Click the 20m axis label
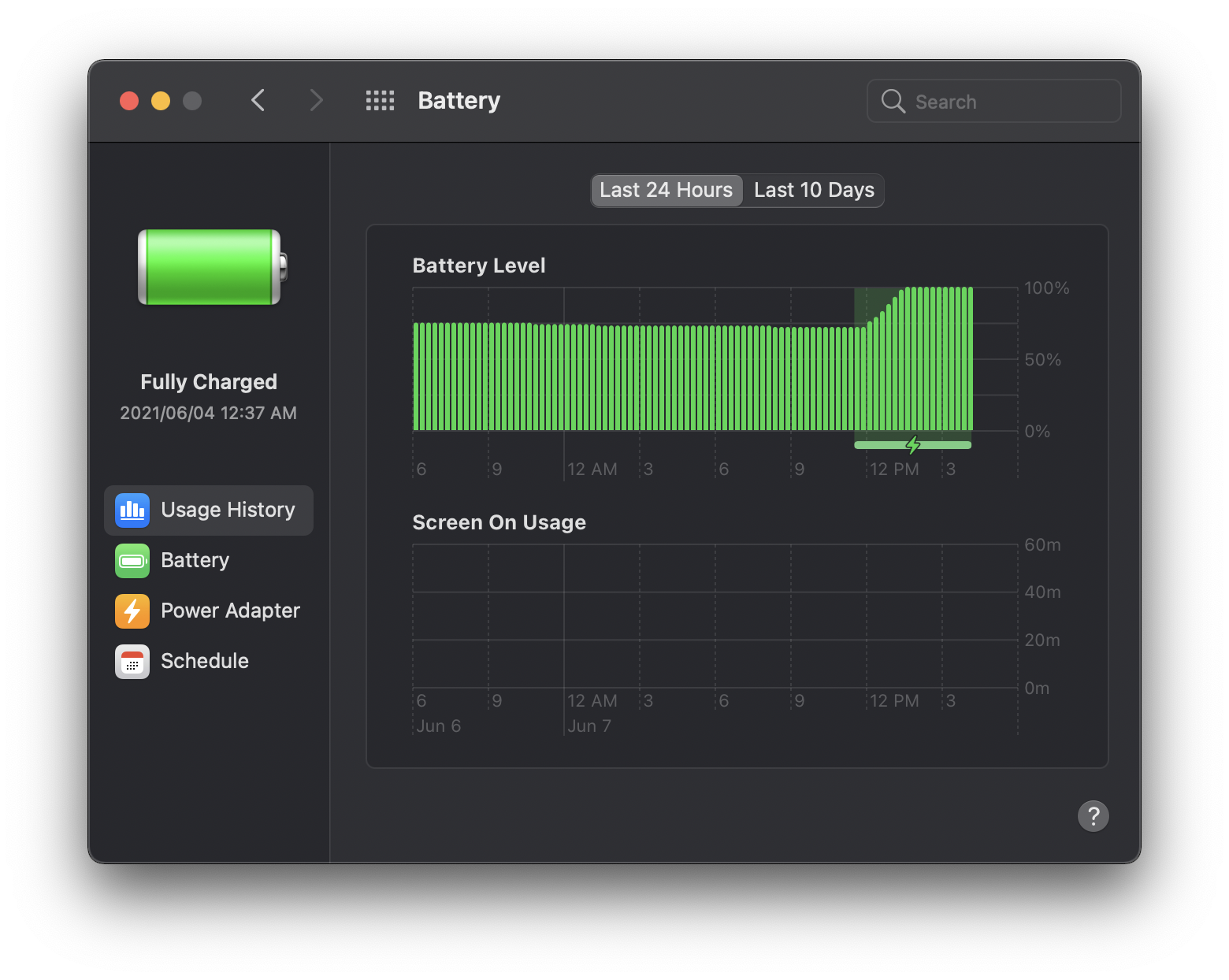This screenshot has height=980, width=1229. (1043, 640)
